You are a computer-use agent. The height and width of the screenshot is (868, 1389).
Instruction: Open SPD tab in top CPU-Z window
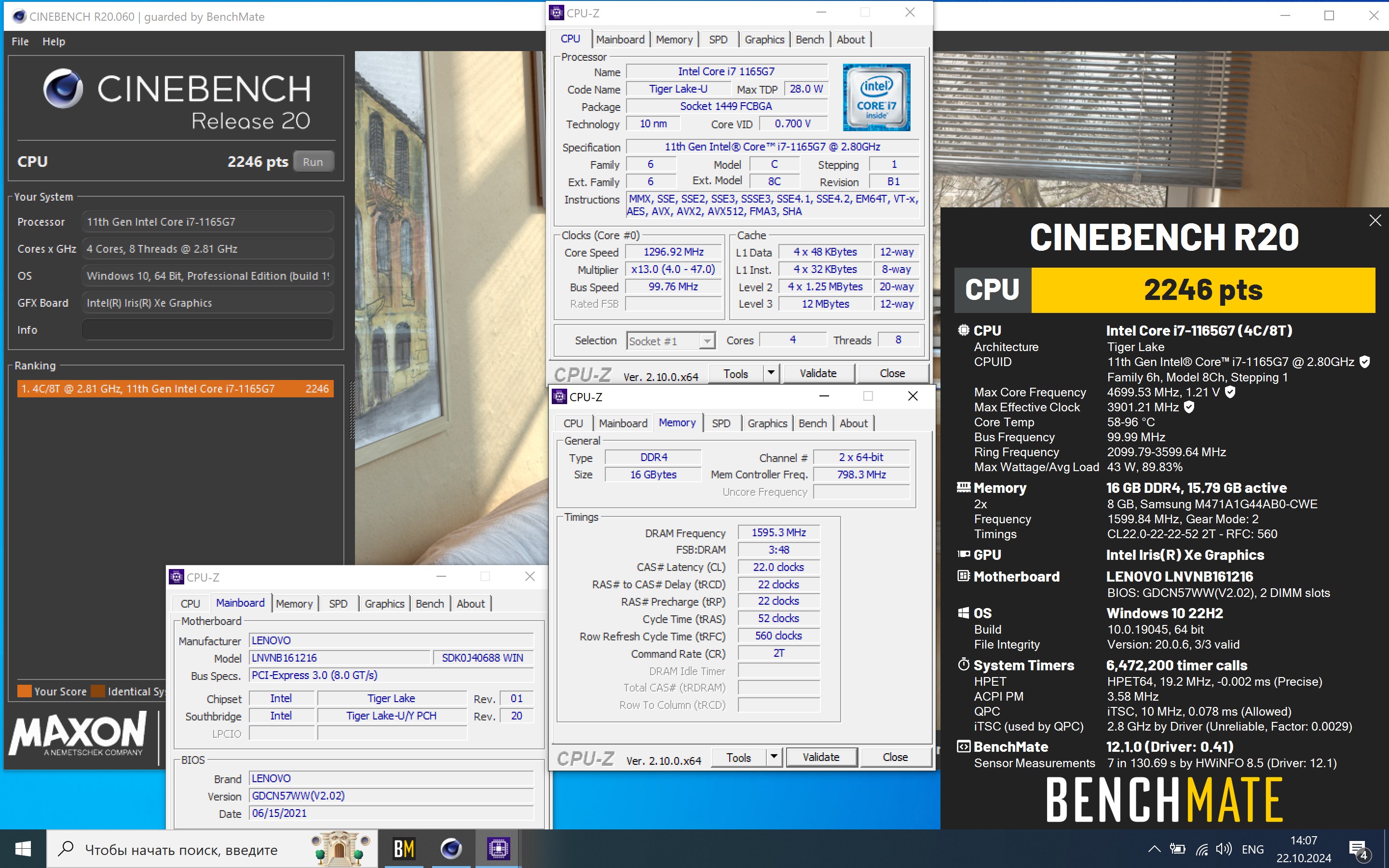718,39
